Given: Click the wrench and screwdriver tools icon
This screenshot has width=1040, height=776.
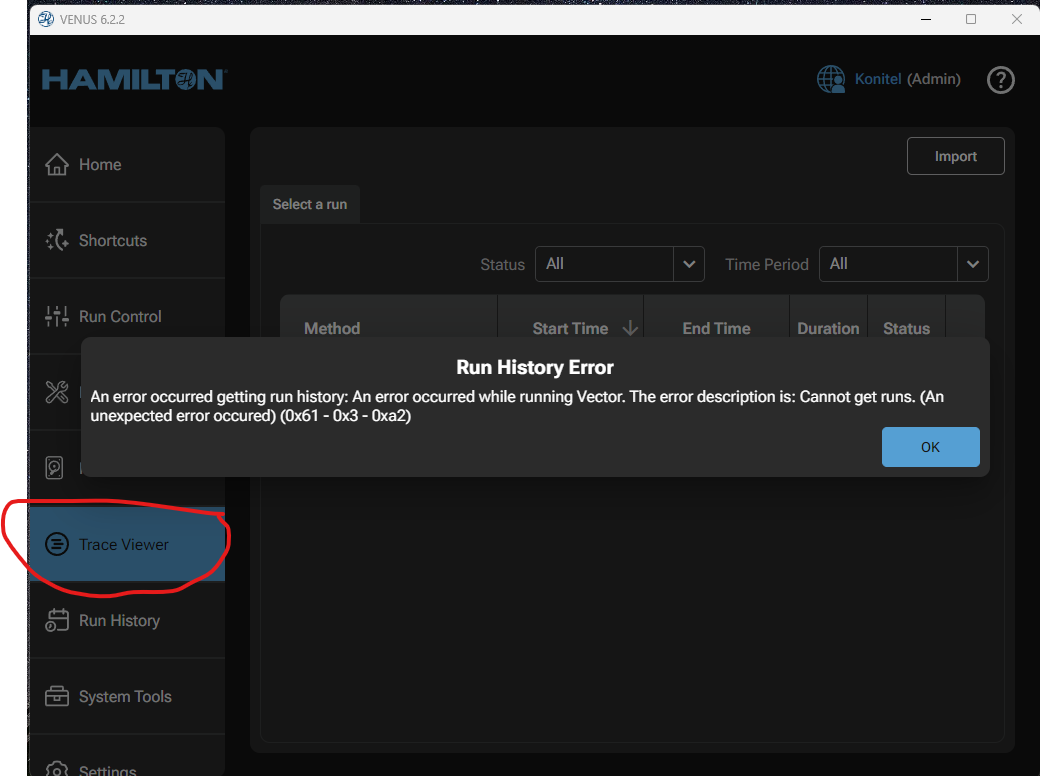Looking at the screenshot, I should (x=57, y=392).
